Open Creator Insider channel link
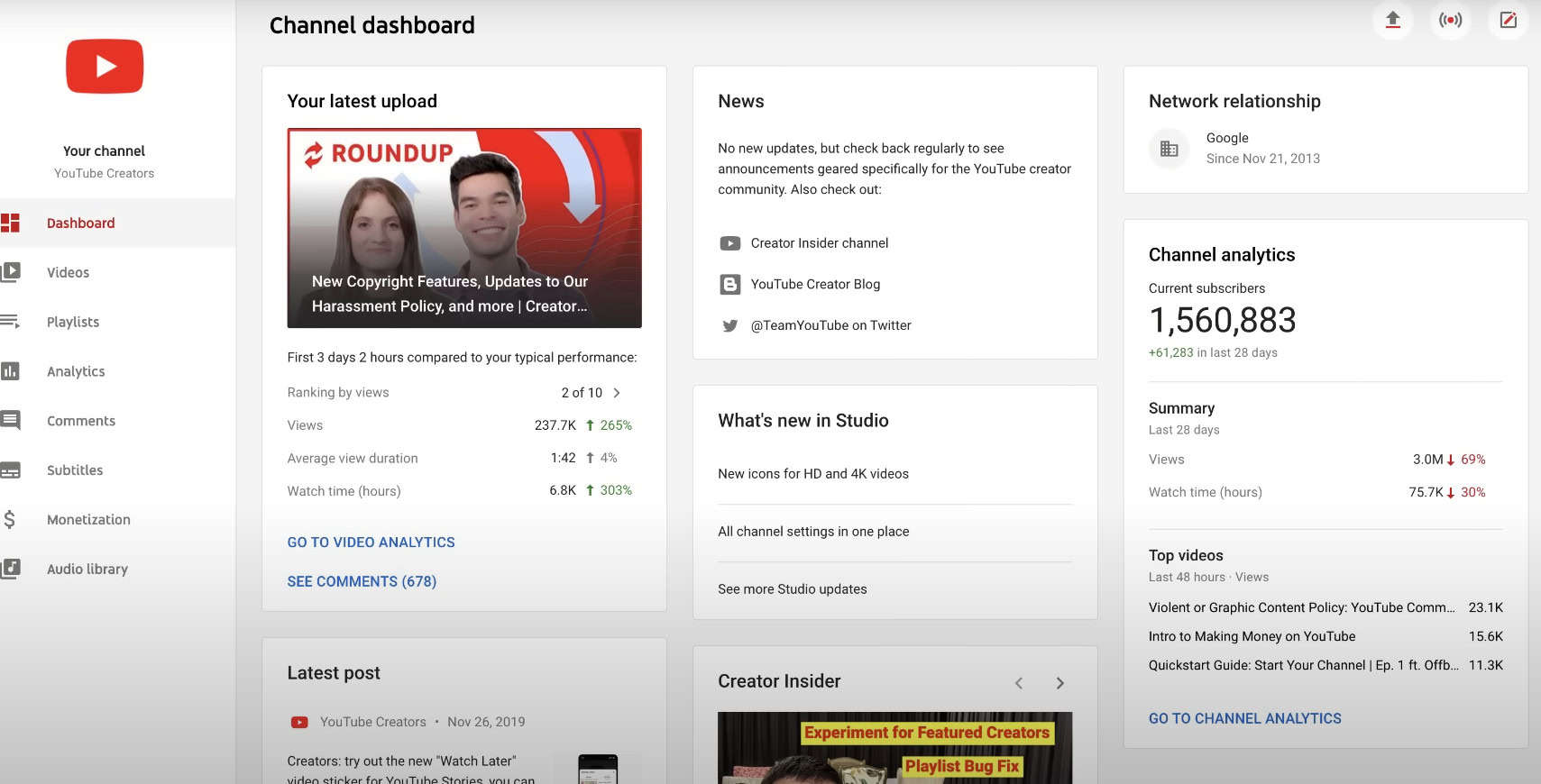Viewport: 1541px width, 784px height. tap(819, 243)
